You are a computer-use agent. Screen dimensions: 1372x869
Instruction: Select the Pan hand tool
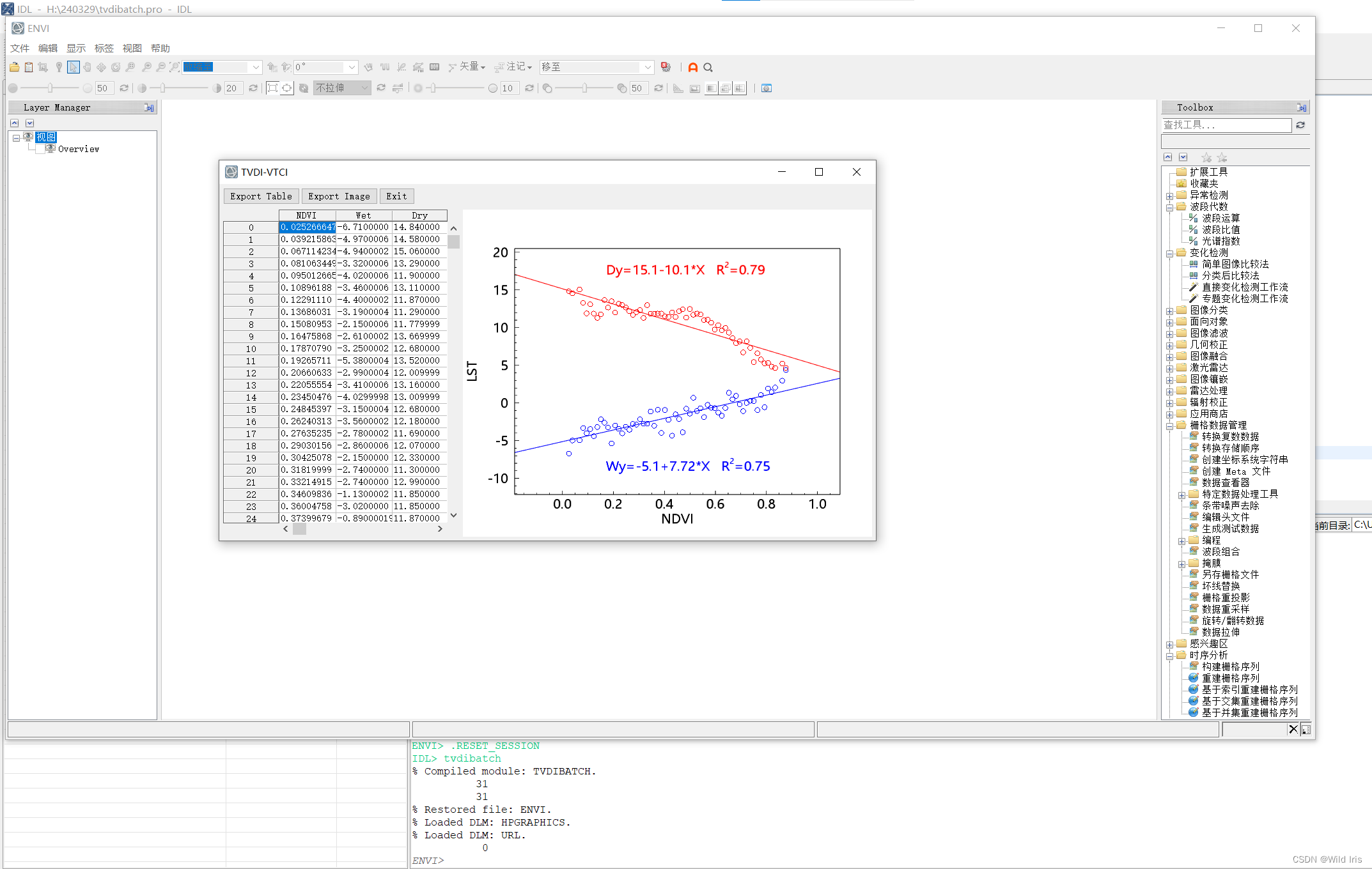click(87, 67)
